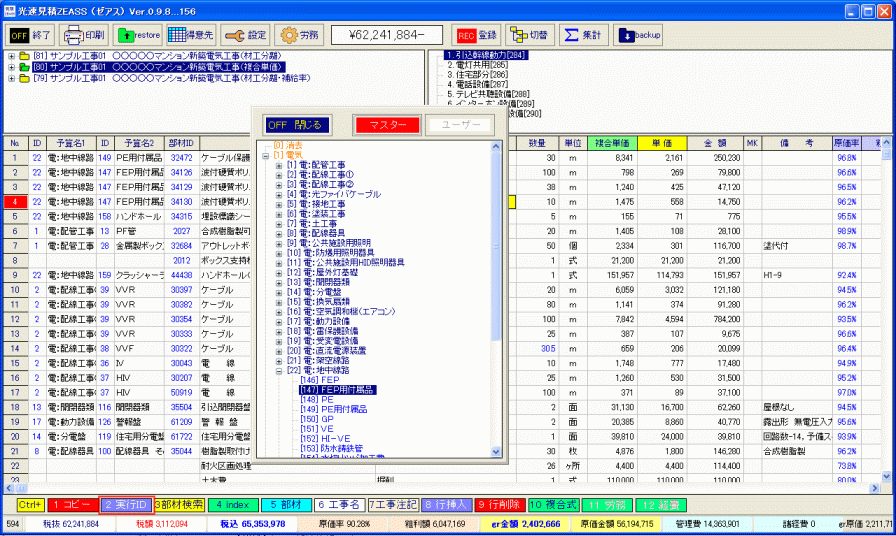Select [152] HI-VE tree item
This screenshot has width=896, height=536.
325,438
